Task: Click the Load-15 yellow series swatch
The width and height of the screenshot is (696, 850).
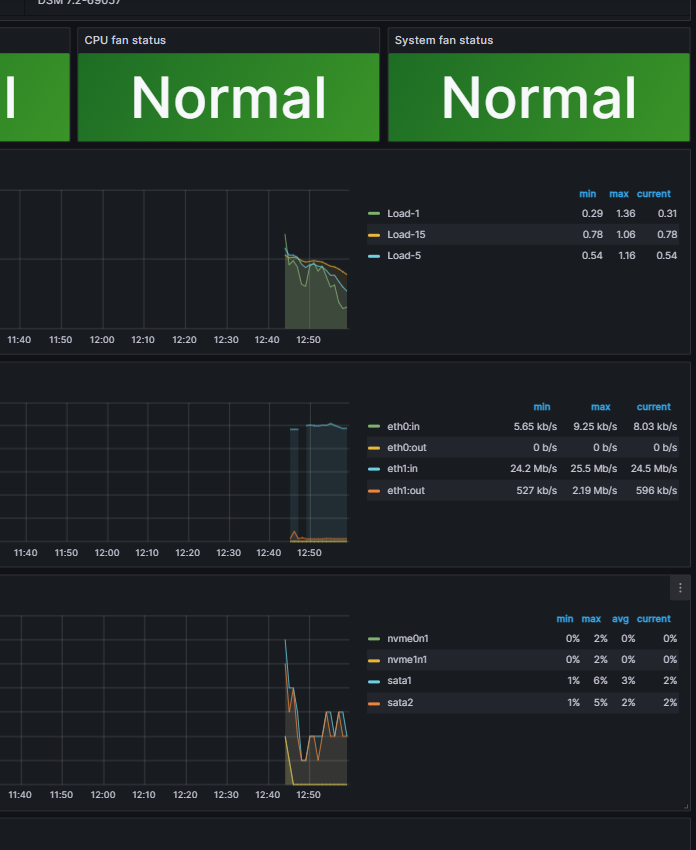Action: [x=373, y=235]
